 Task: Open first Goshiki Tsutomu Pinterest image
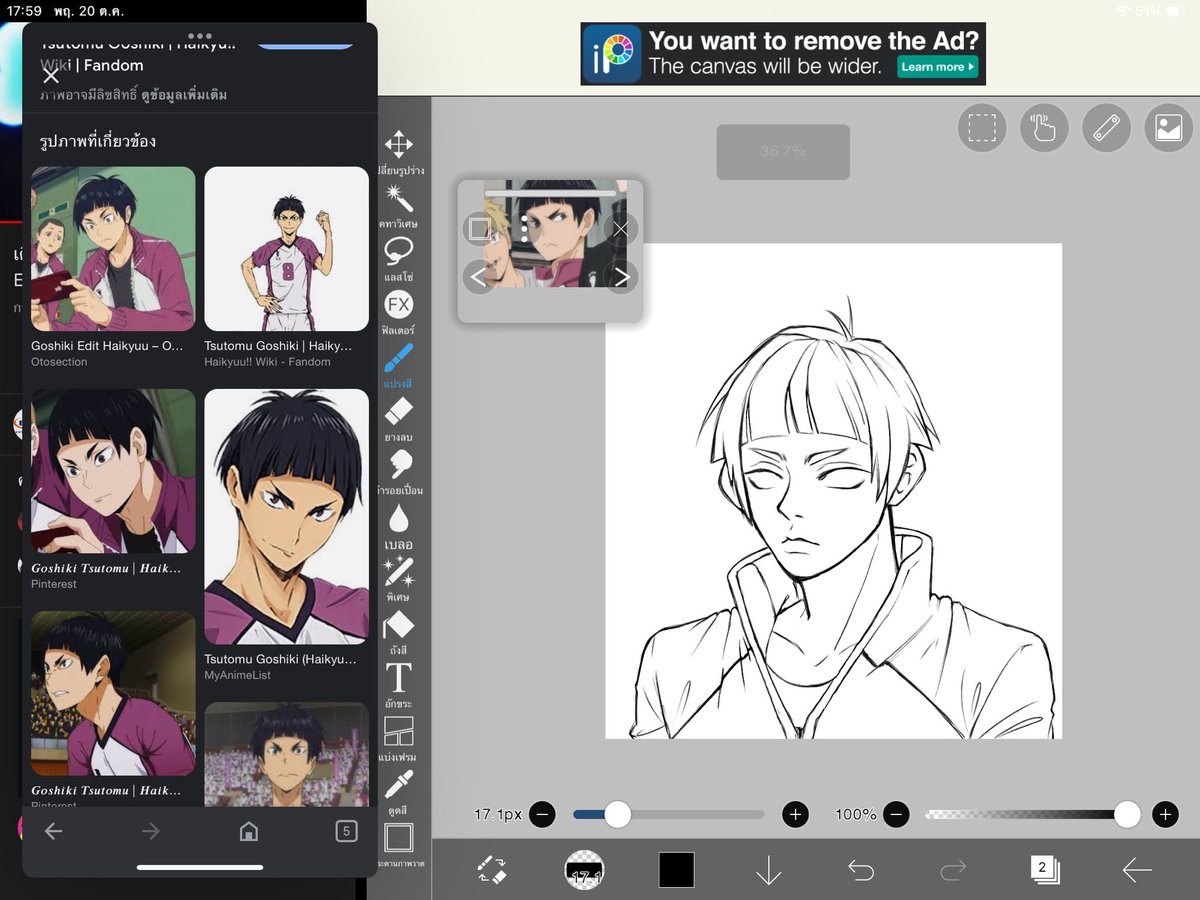(x=113, y=471)
